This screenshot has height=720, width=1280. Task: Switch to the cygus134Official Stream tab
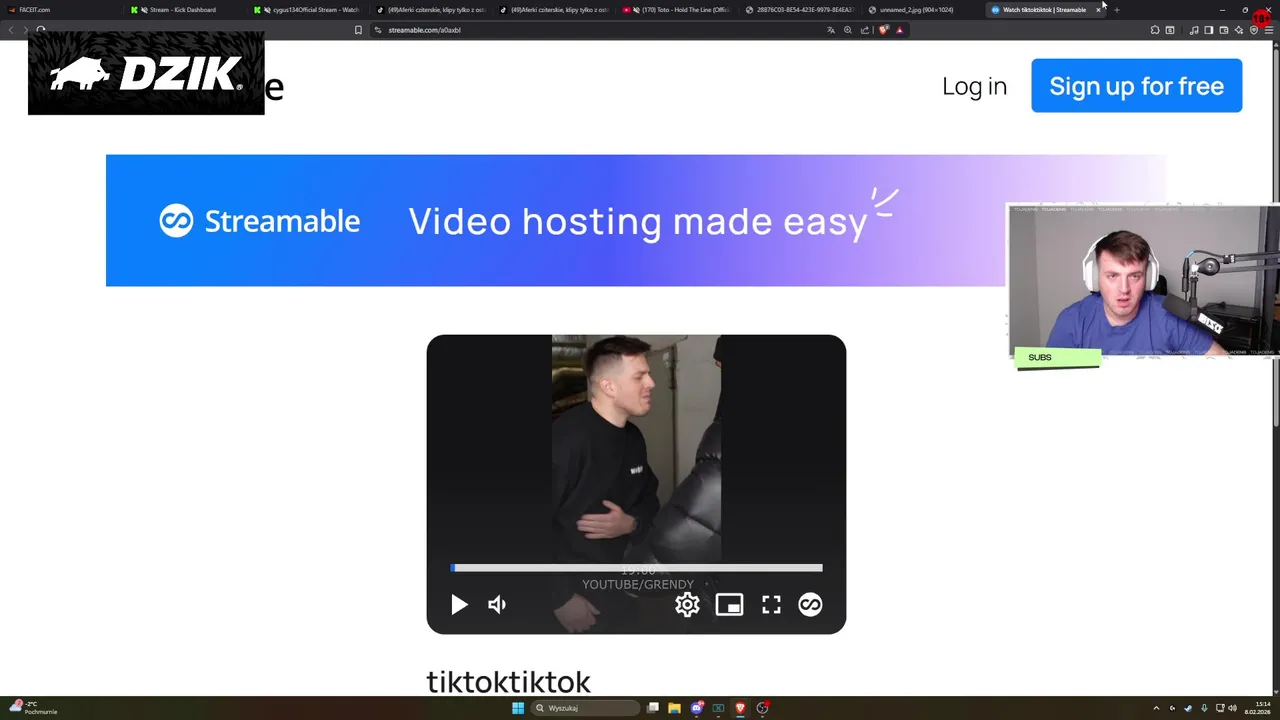[x=308, y=10]
